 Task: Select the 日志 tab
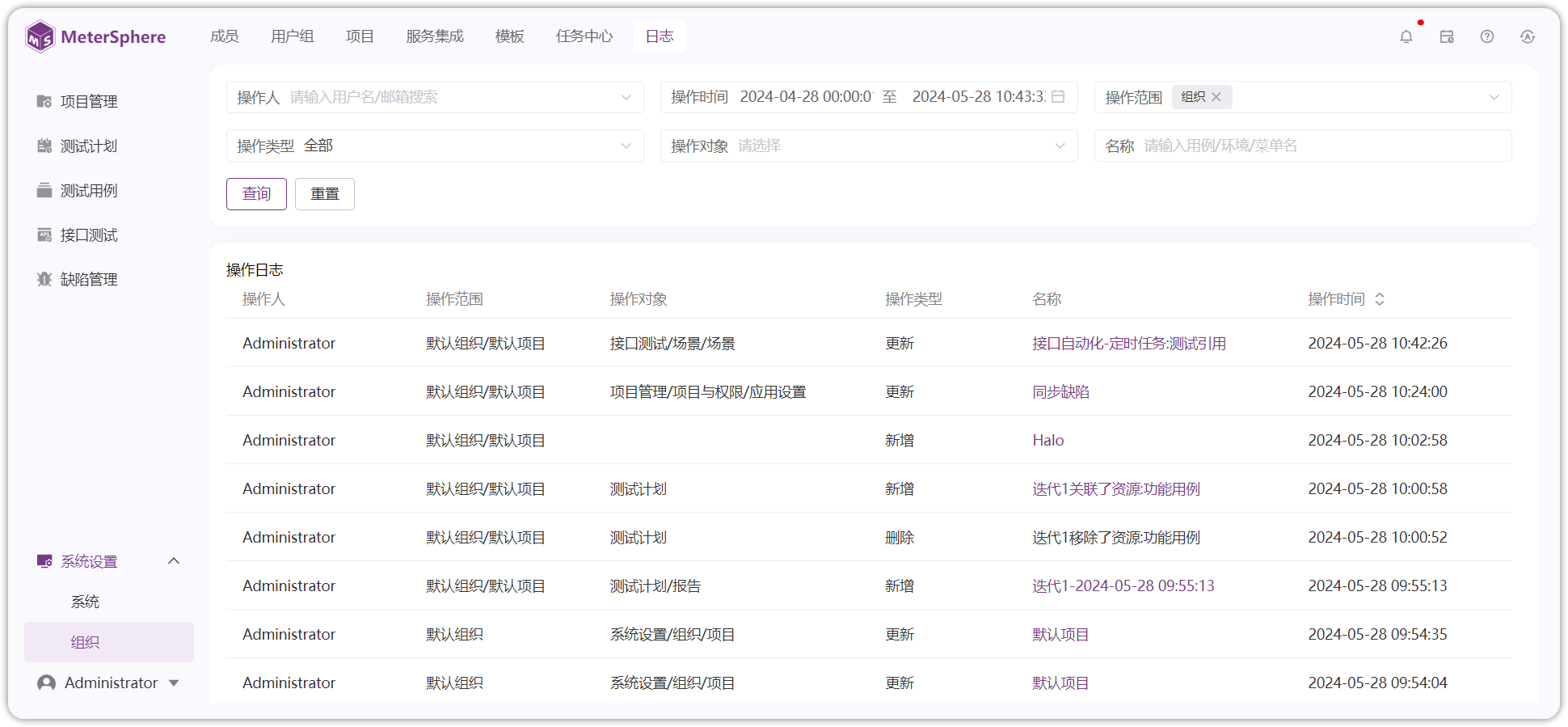(660, 36)
